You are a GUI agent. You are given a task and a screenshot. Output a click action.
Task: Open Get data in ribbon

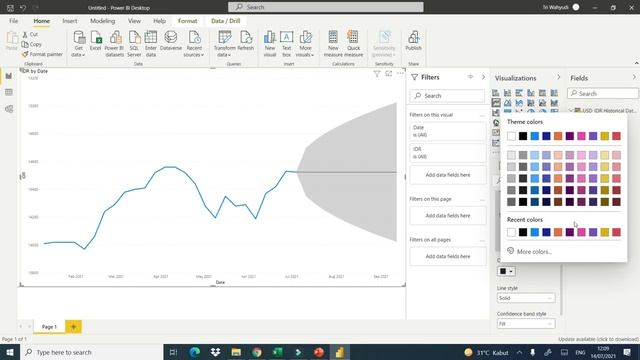pyautogui.click(x=78, y=43)
